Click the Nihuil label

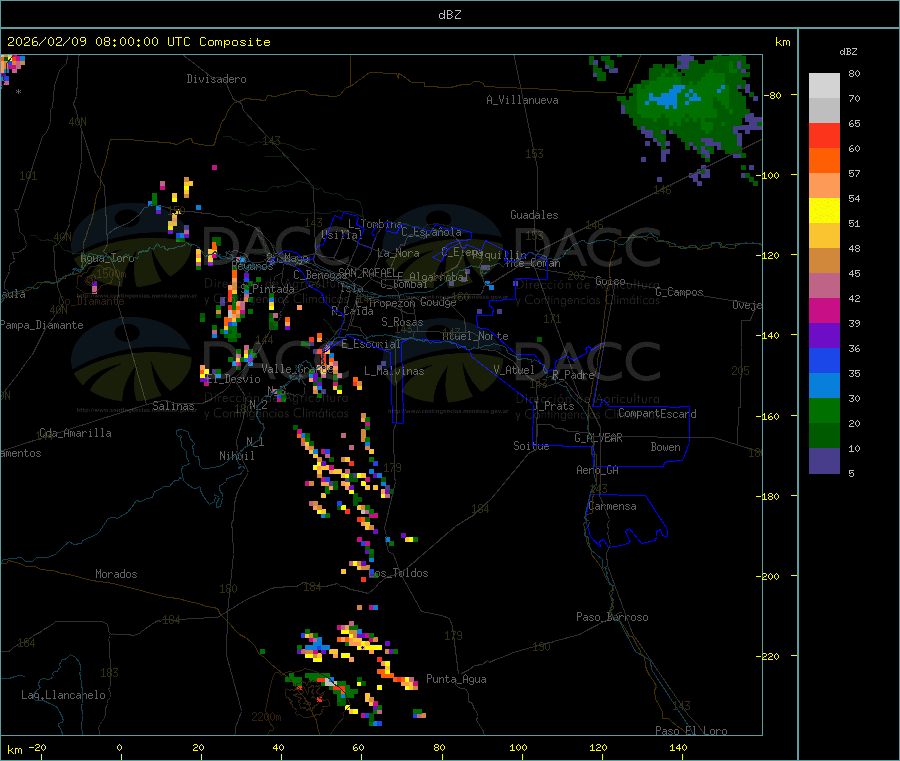coord(237,456)
